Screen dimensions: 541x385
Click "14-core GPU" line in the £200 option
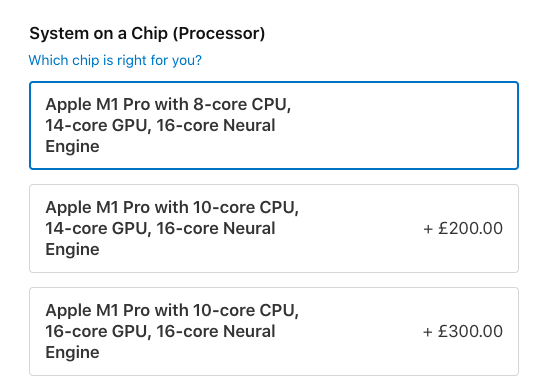coord(160,228)
